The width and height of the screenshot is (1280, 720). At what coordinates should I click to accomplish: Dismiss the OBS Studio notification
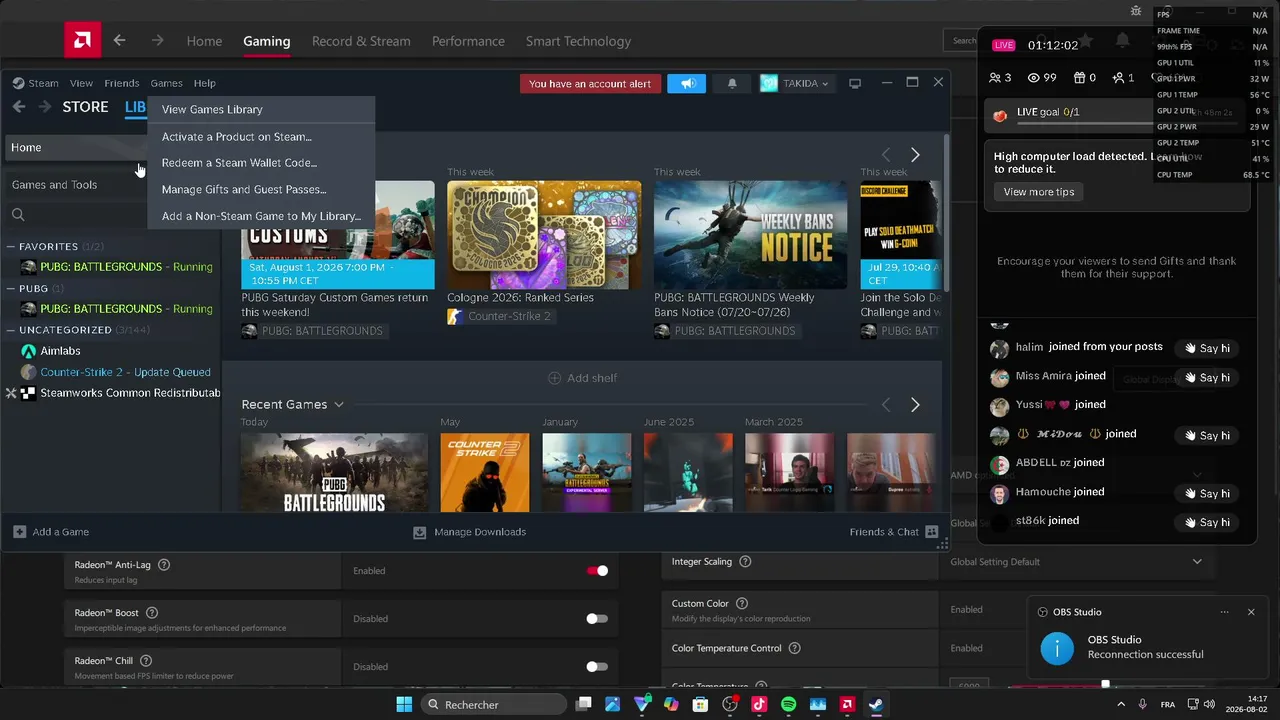pos(1251,612)
